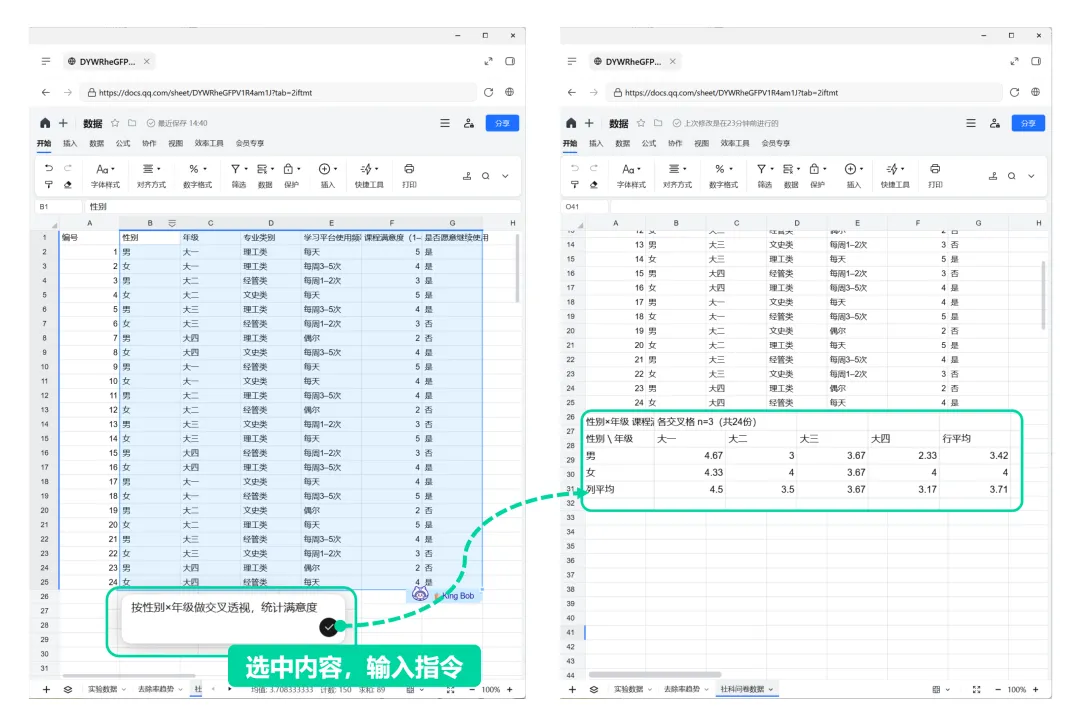This screenshot has height=726, width=1080.
Task: Click the address bar URL in the left browser window
Action: [205, 92]
